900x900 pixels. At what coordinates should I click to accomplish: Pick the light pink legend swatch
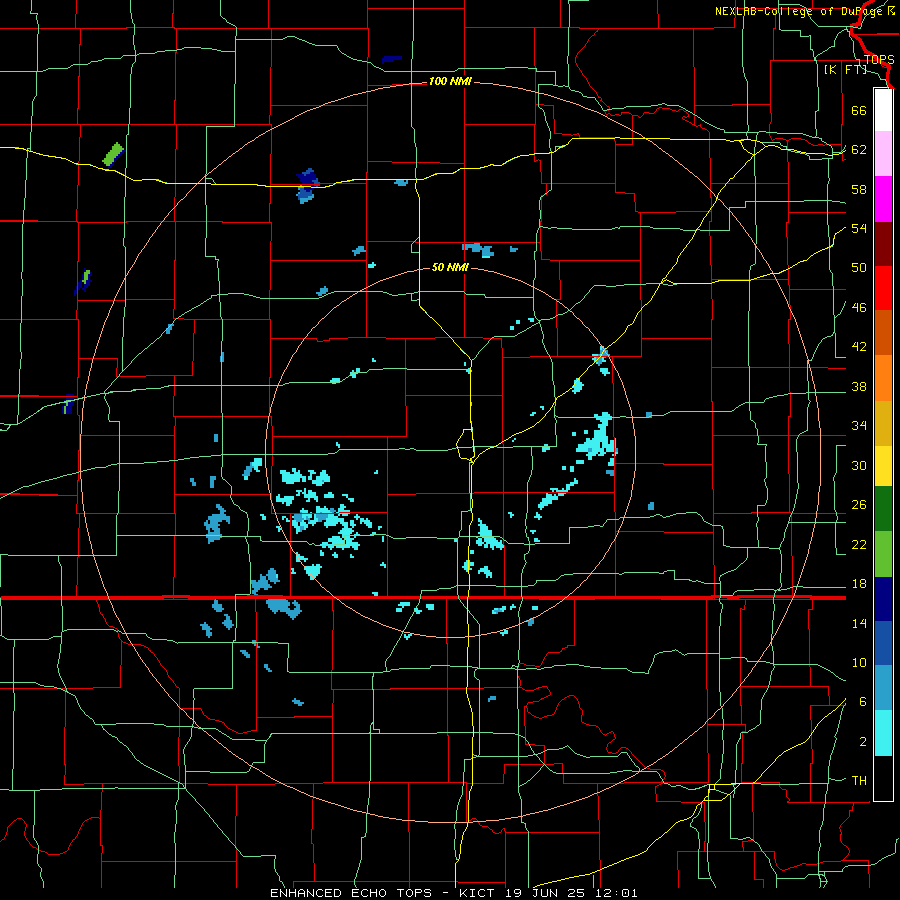(883, 154)
